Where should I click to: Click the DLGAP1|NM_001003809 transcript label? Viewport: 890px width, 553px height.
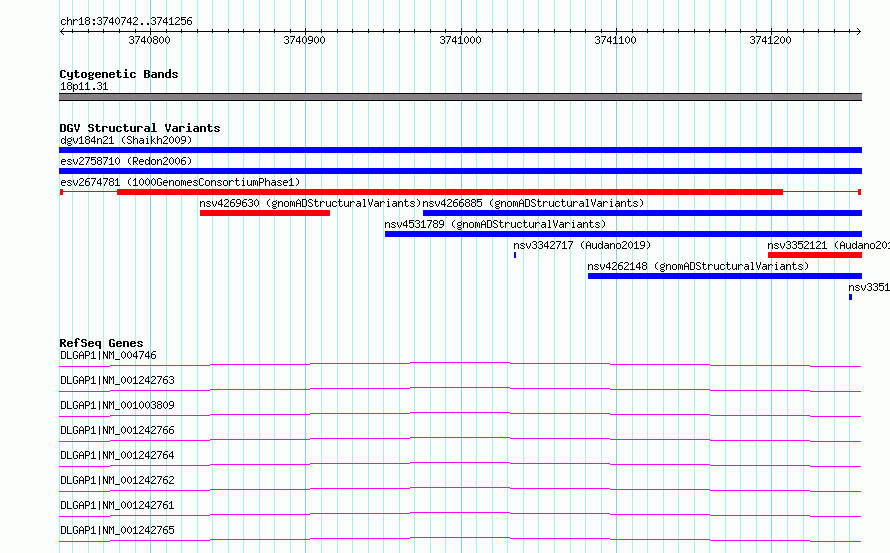point(117,405)
